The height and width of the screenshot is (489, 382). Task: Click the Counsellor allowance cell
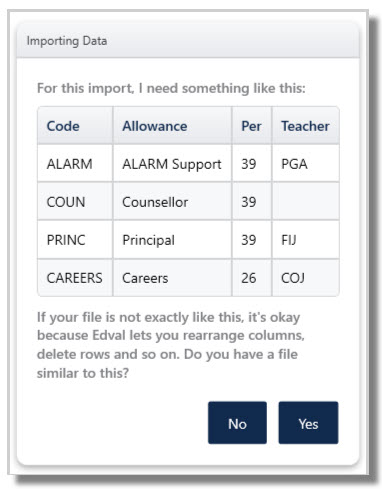pyautogui.click(x=172, y=201)
